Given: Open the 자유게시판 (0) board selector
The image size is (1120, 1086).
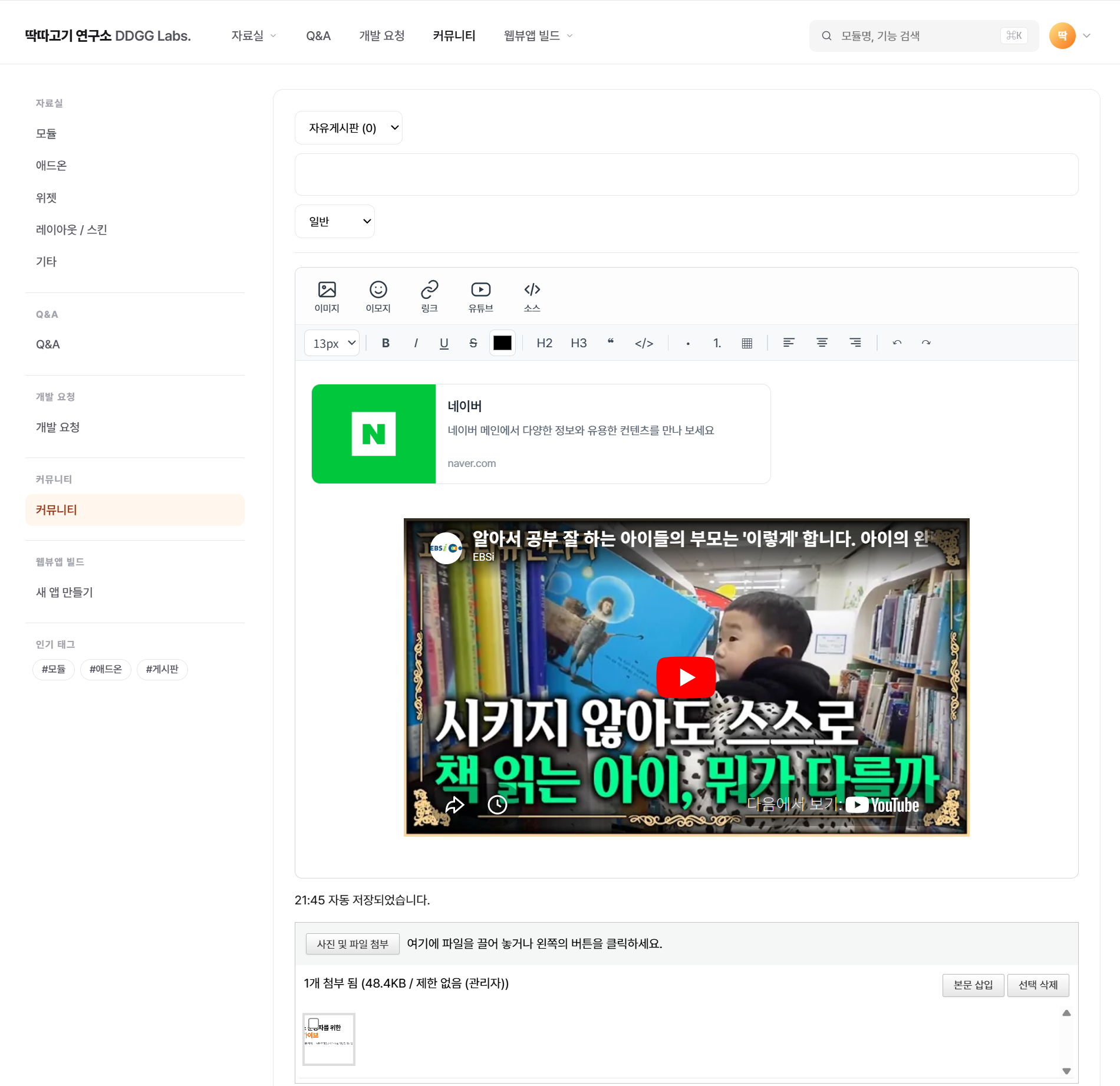Looking at the screenshot, I should (x=348, y=128).
